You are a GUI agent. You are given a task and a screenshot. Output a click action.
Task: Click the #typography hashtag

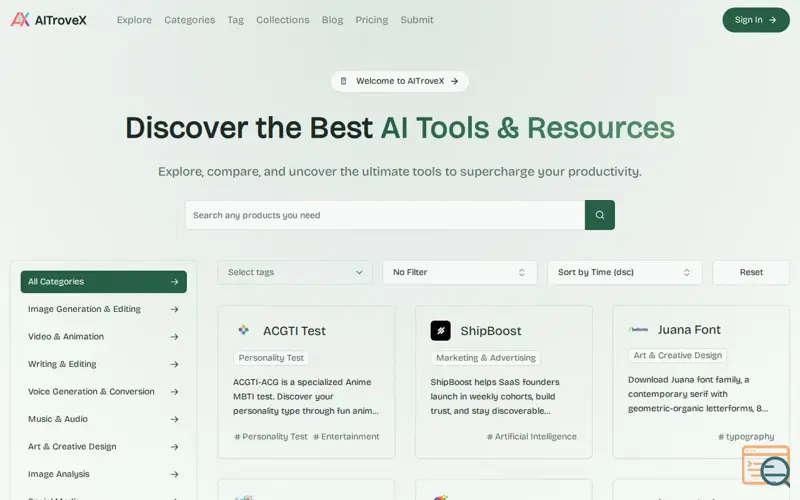coord(746,437)
